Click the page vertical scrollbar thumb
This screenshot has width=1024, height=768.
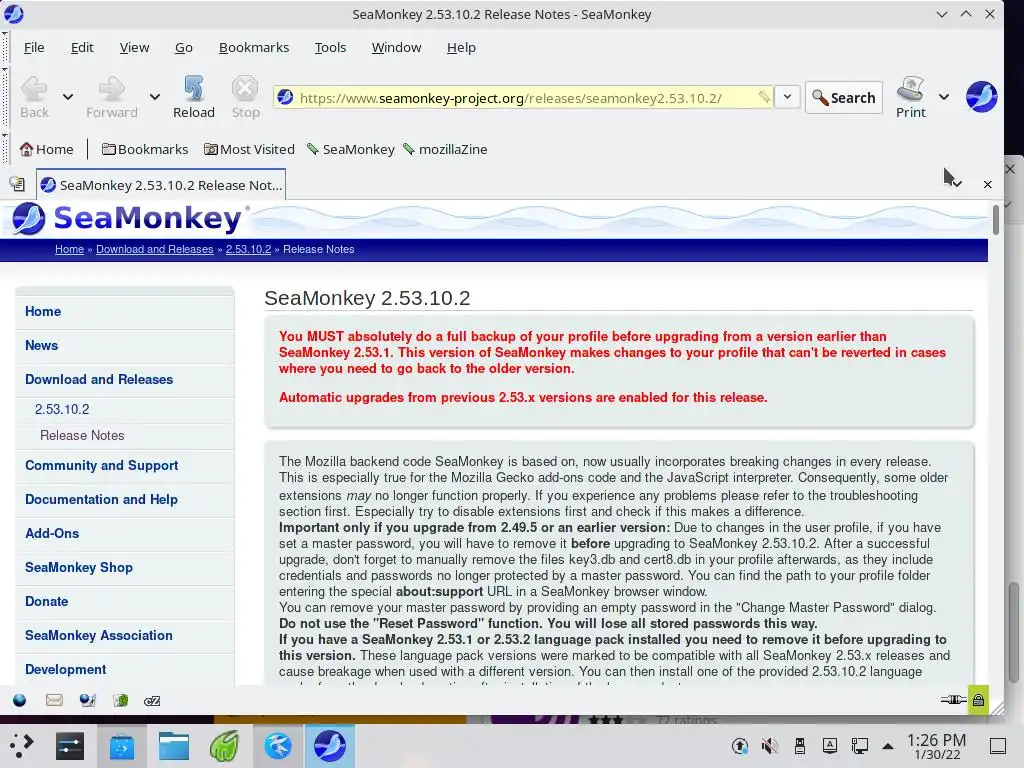tap(995, 219)
